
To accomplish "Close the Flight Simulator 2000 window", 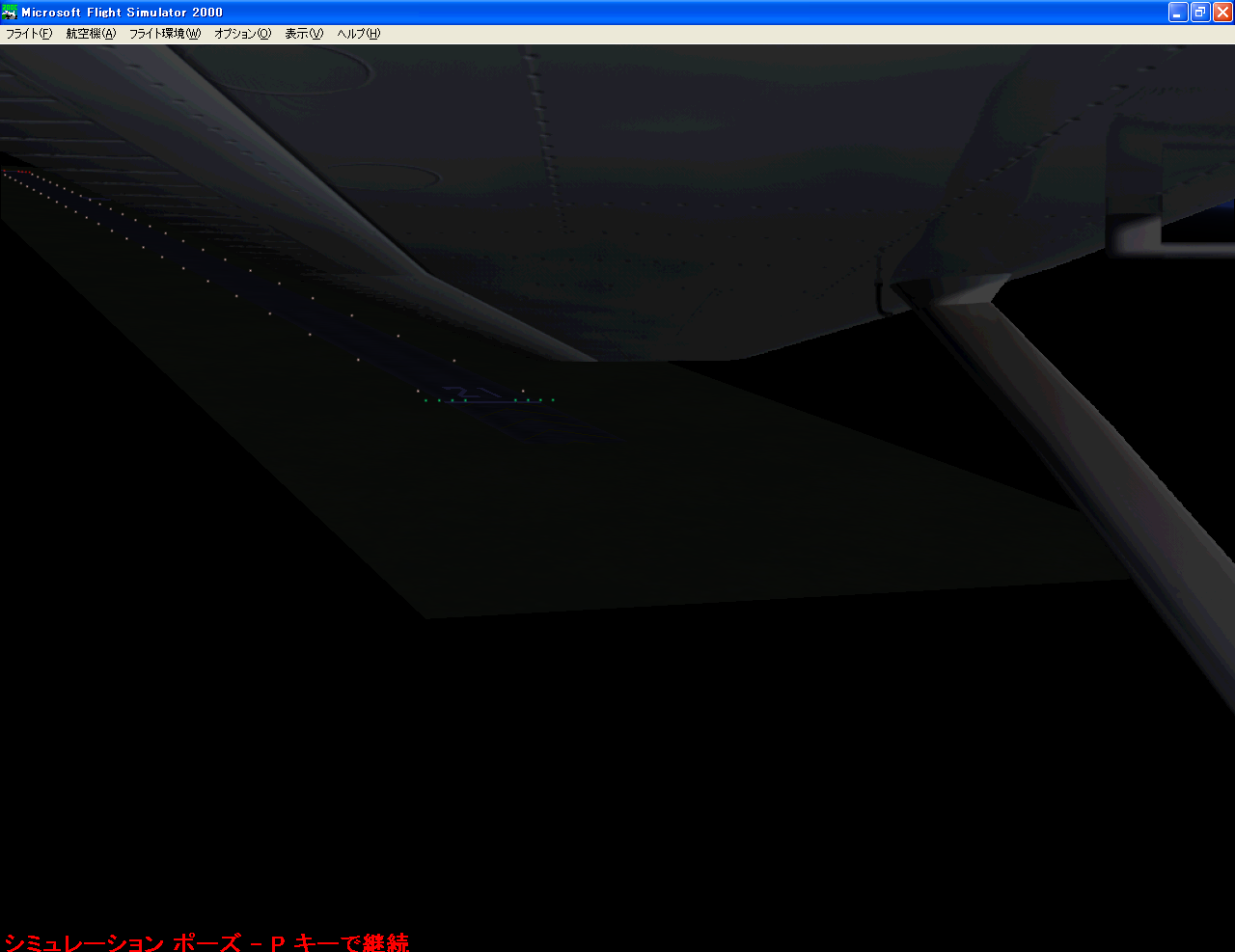I will [x=1222, y=12].
